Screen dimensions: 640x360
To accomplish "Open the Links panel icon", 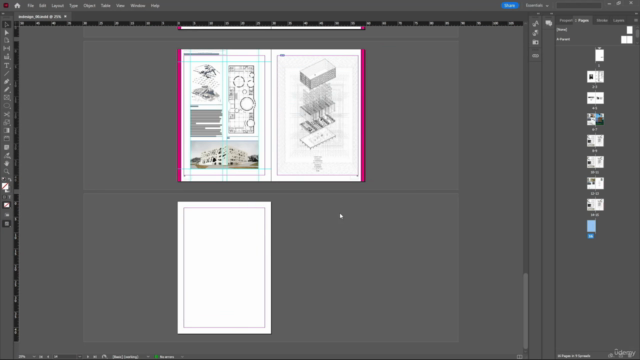I will coord(536,56).
